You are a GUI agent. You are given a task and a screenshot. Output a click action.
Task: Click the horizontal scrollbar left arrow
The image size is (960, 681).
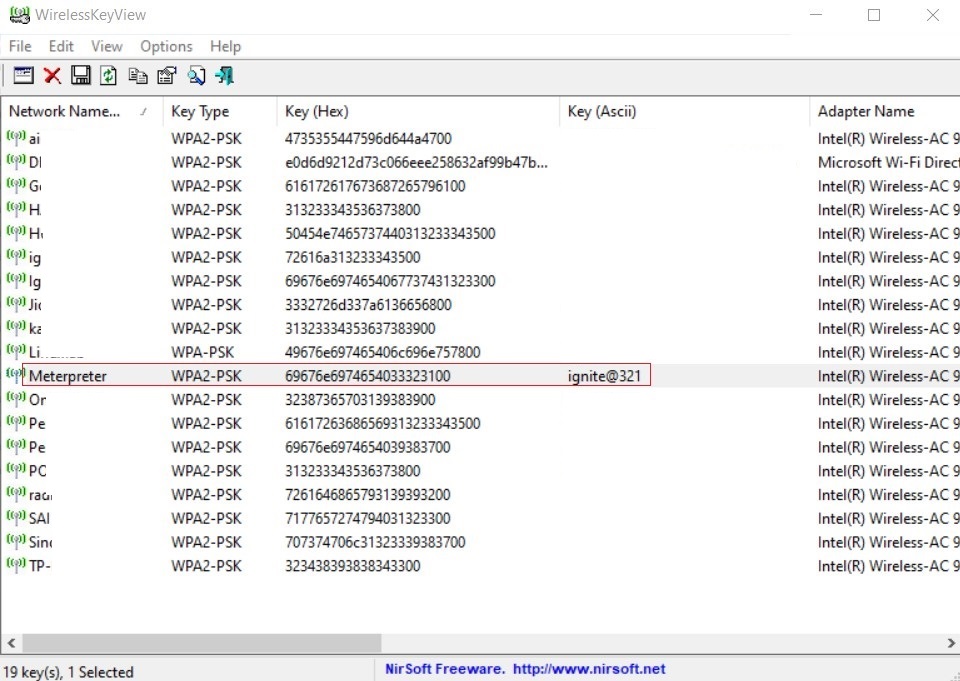point(11,643)
